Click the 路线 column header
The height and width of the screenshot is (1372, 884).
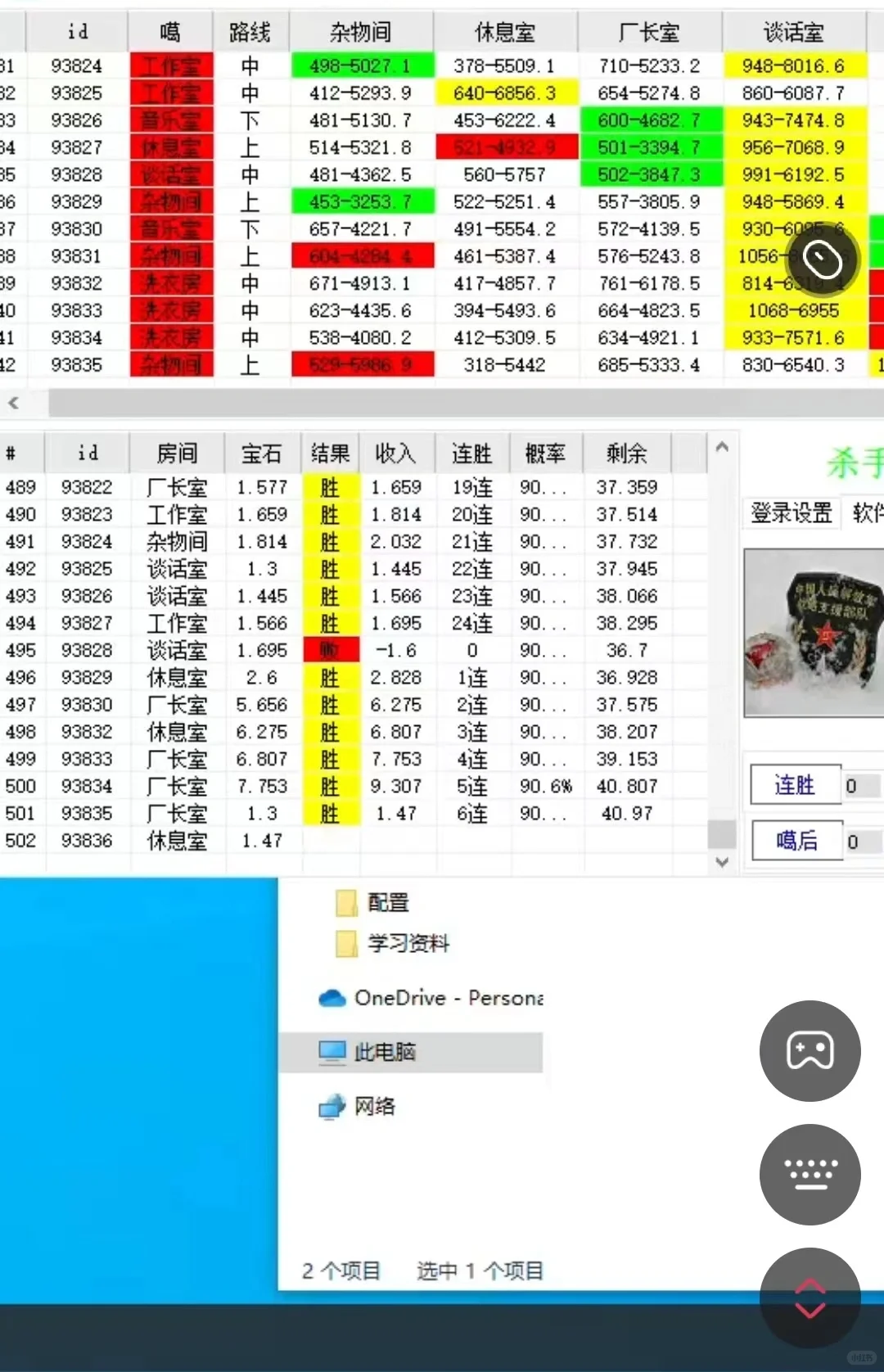coord(250,32)
